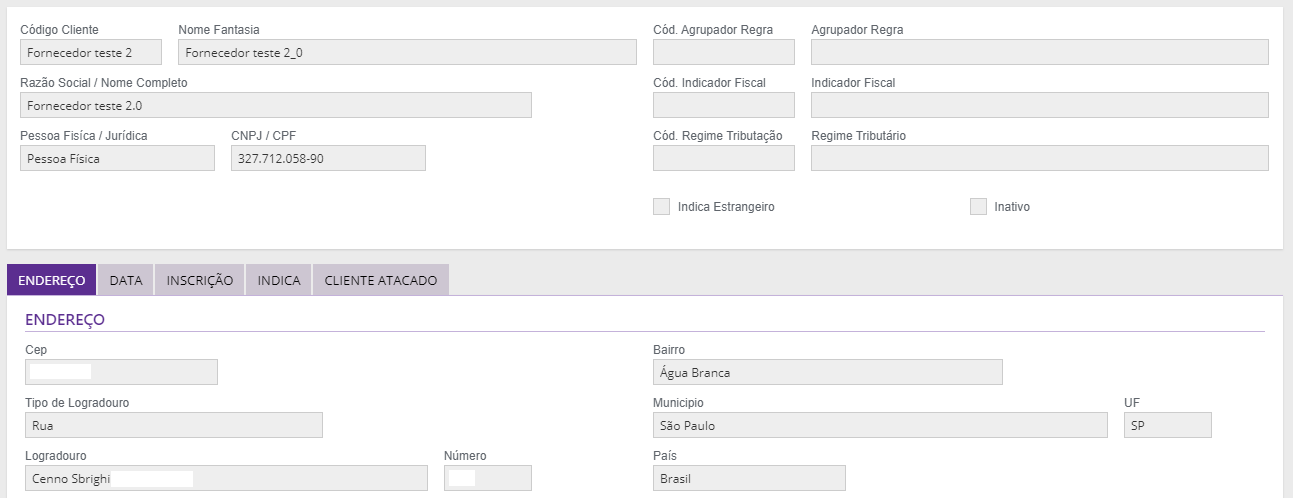Select the INDICA tab
This screenshot has height=498, width=1293.
(x=279, y=280)
